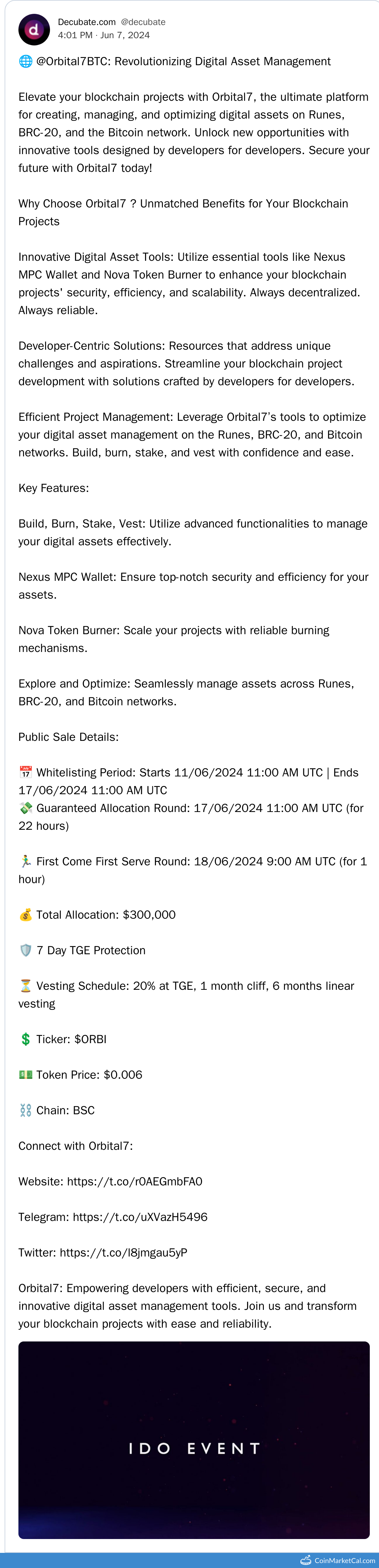Viewport: 379px width, 1568px height.
Task: Click the money bag emoji by Total Allocation
Action: click(26, 915)
